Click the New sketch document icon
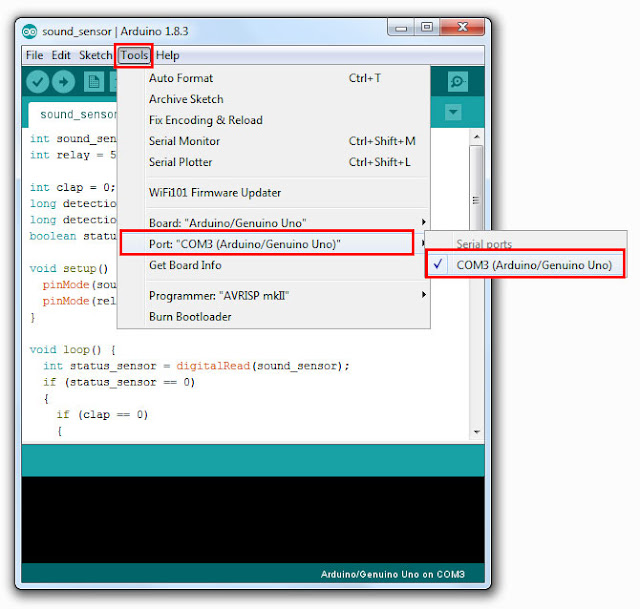Screen dimensions: 640x609 click(93, 82)
